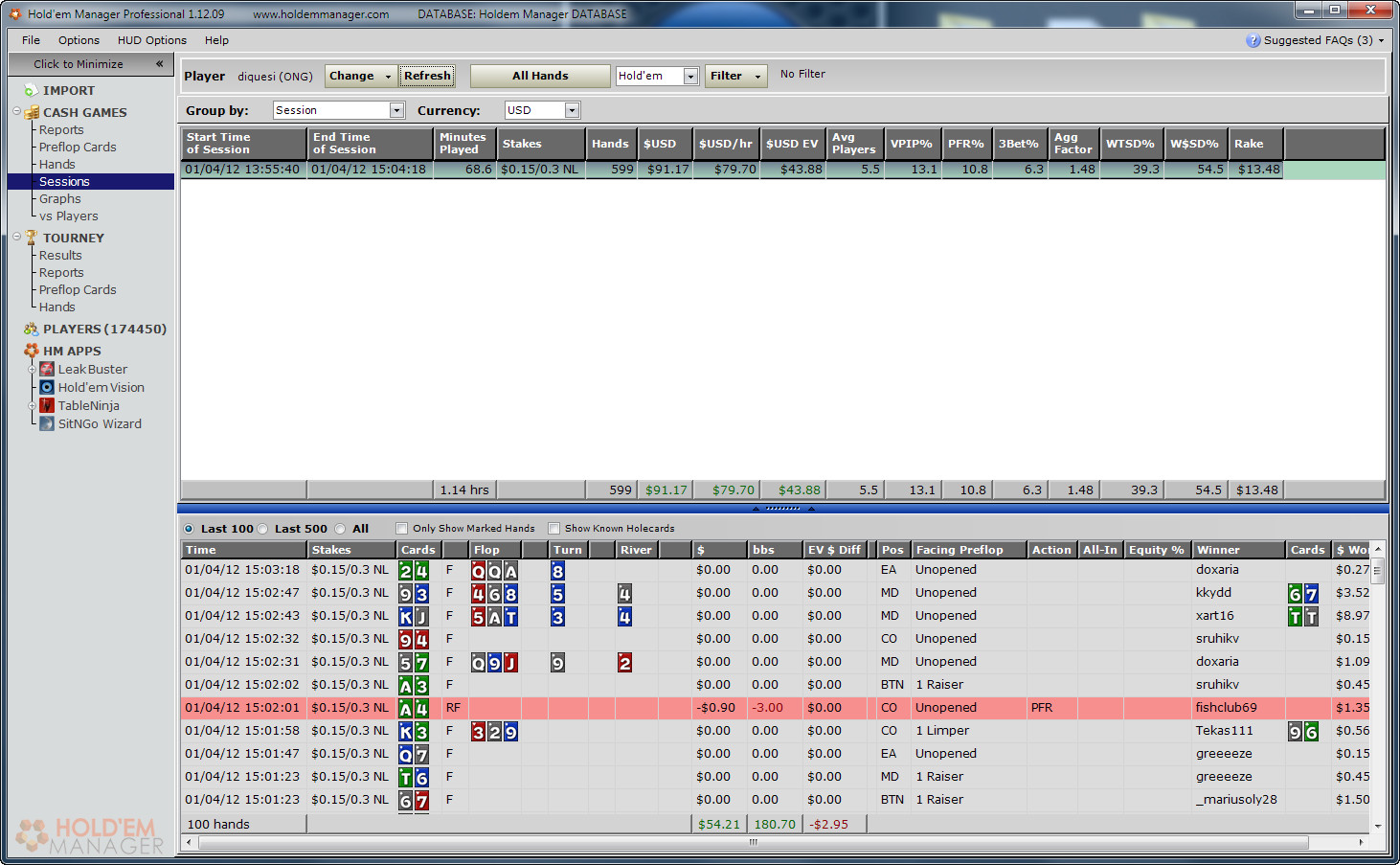Click the TOURNEY trophy icon
This screenshot has width=1400, height=865.
coord(32,238)
